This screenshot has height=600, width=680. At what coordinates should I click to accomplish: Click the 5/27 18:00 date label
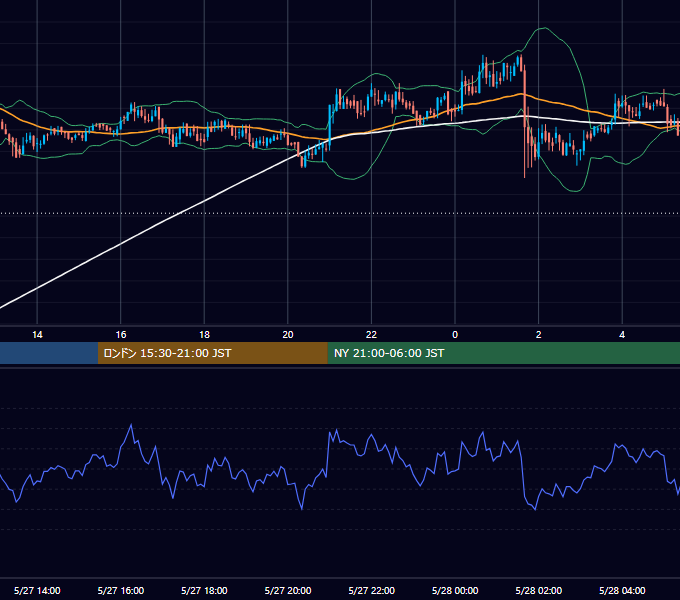[x=204, y=590]
